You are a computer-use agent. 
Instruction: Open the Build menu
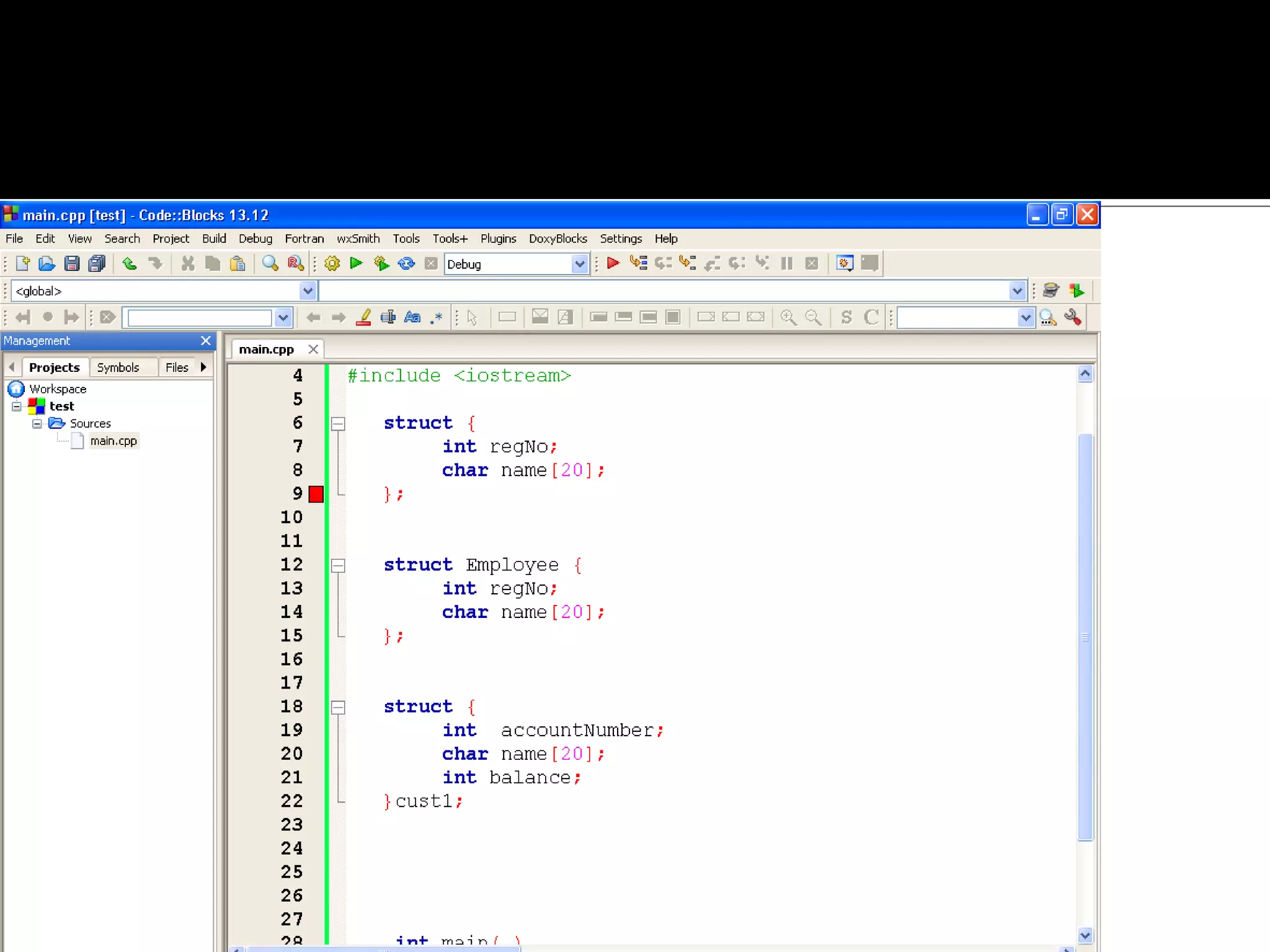click(214, 239)
